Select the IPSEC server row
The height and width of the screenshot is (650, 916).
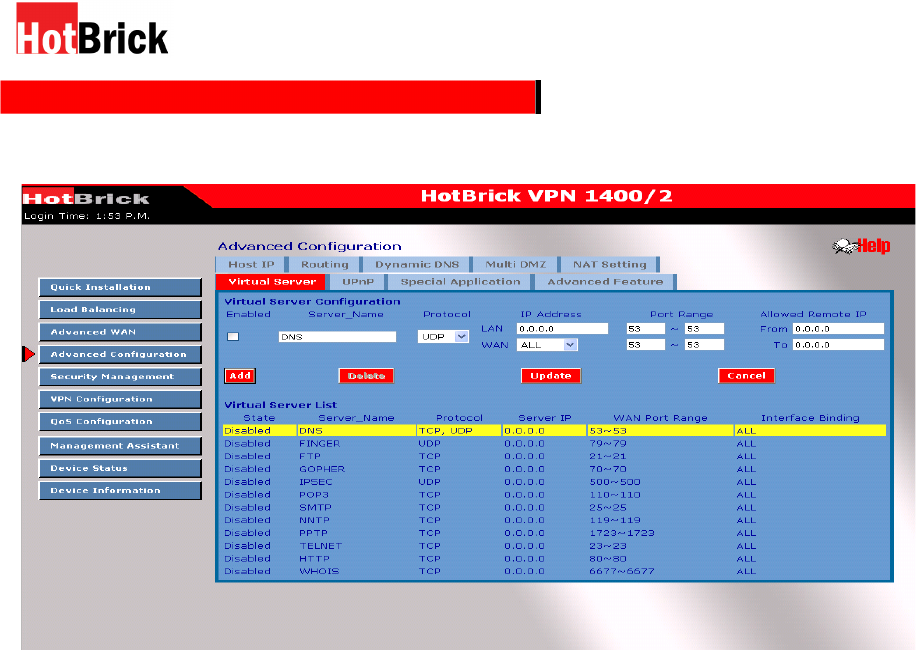(x=554, y=482)
